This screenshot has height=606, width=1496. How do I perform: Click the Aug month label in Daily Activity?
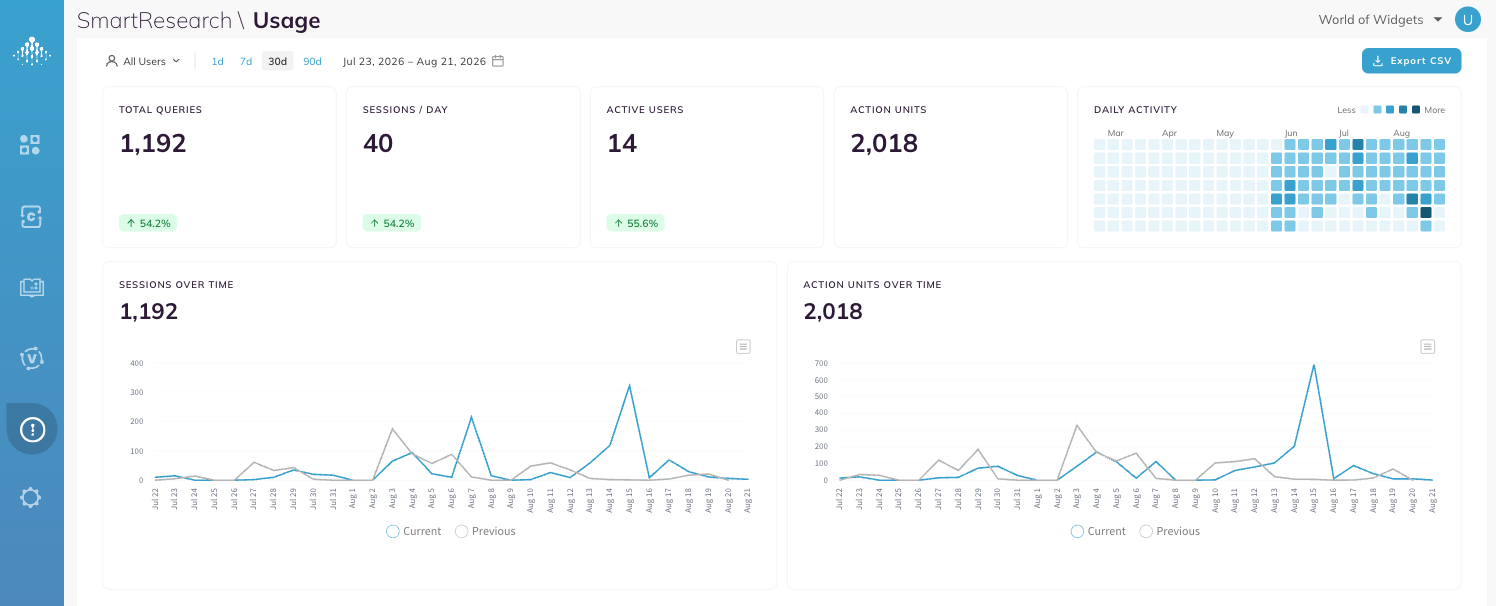(x=1401, y=132)
